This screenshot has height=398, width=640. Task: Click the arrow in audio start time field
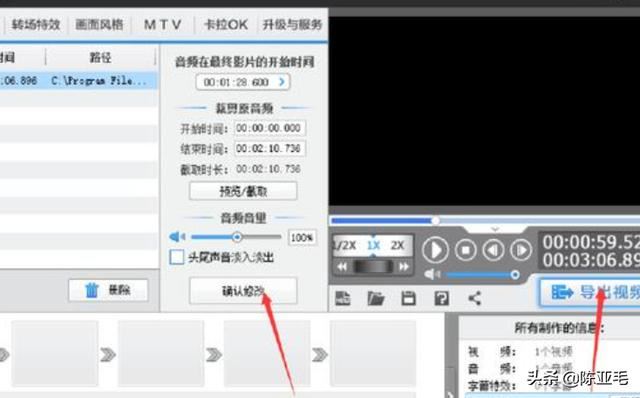point(282,82)
